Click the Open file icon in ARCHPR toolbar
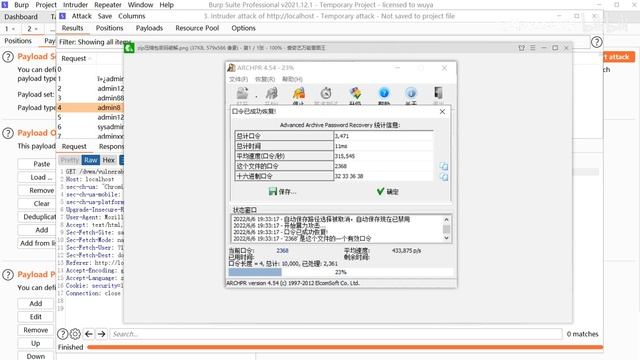 tap(242, 94)
